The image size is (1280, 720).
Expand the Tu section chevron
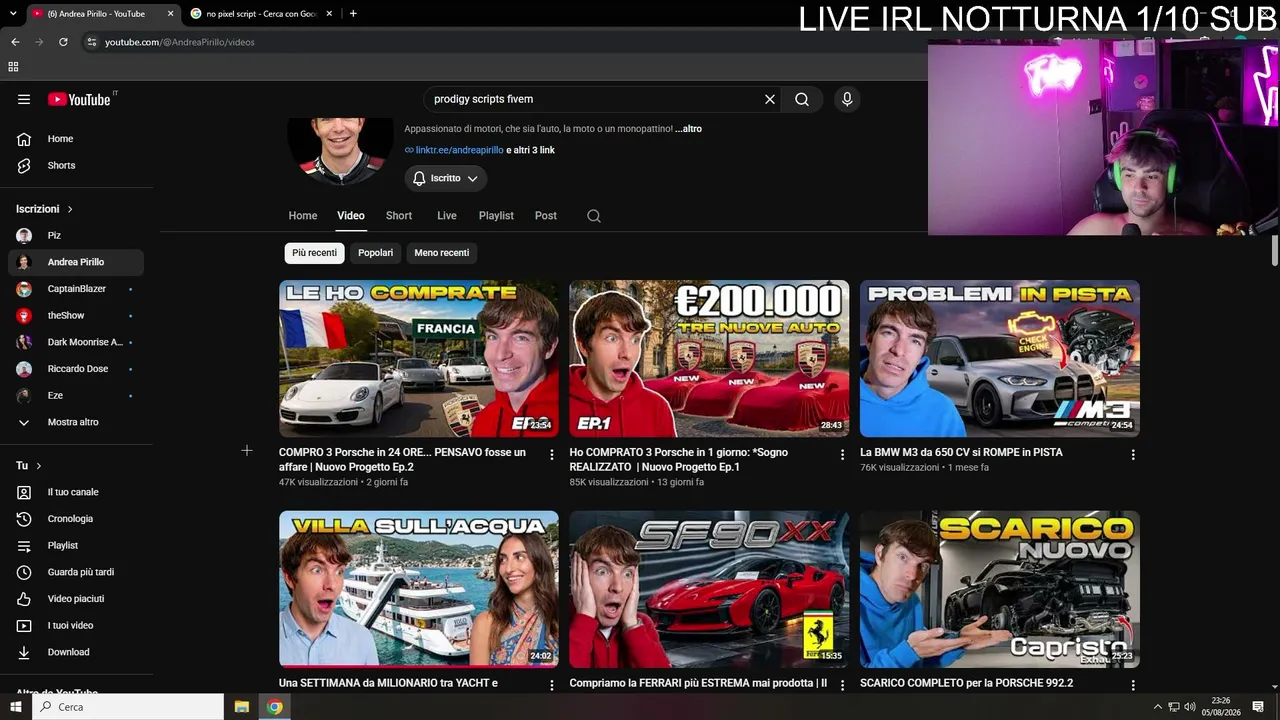pyautogui.click(x=39, y=466)
